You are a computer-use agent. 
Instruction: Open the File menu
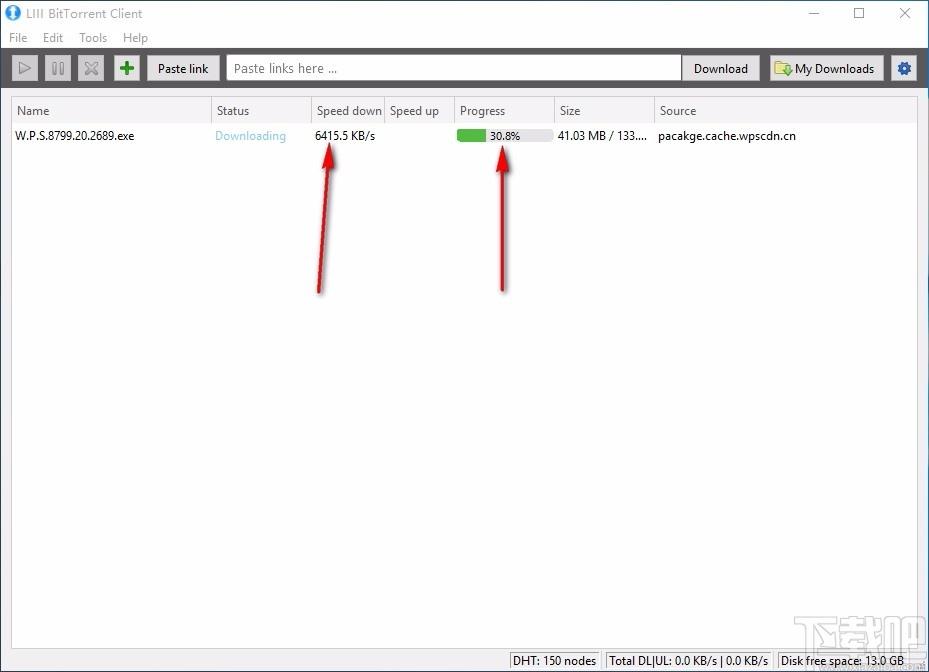click(x=18, y=37)
